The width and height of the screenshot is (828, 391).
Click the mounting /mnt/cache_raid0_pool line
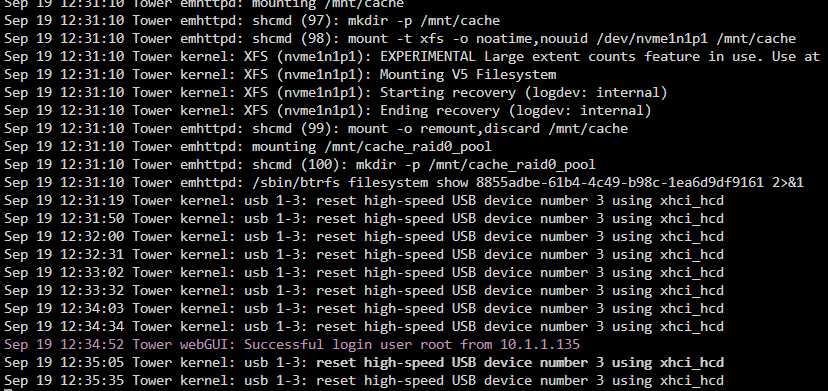tap(248, 146)
